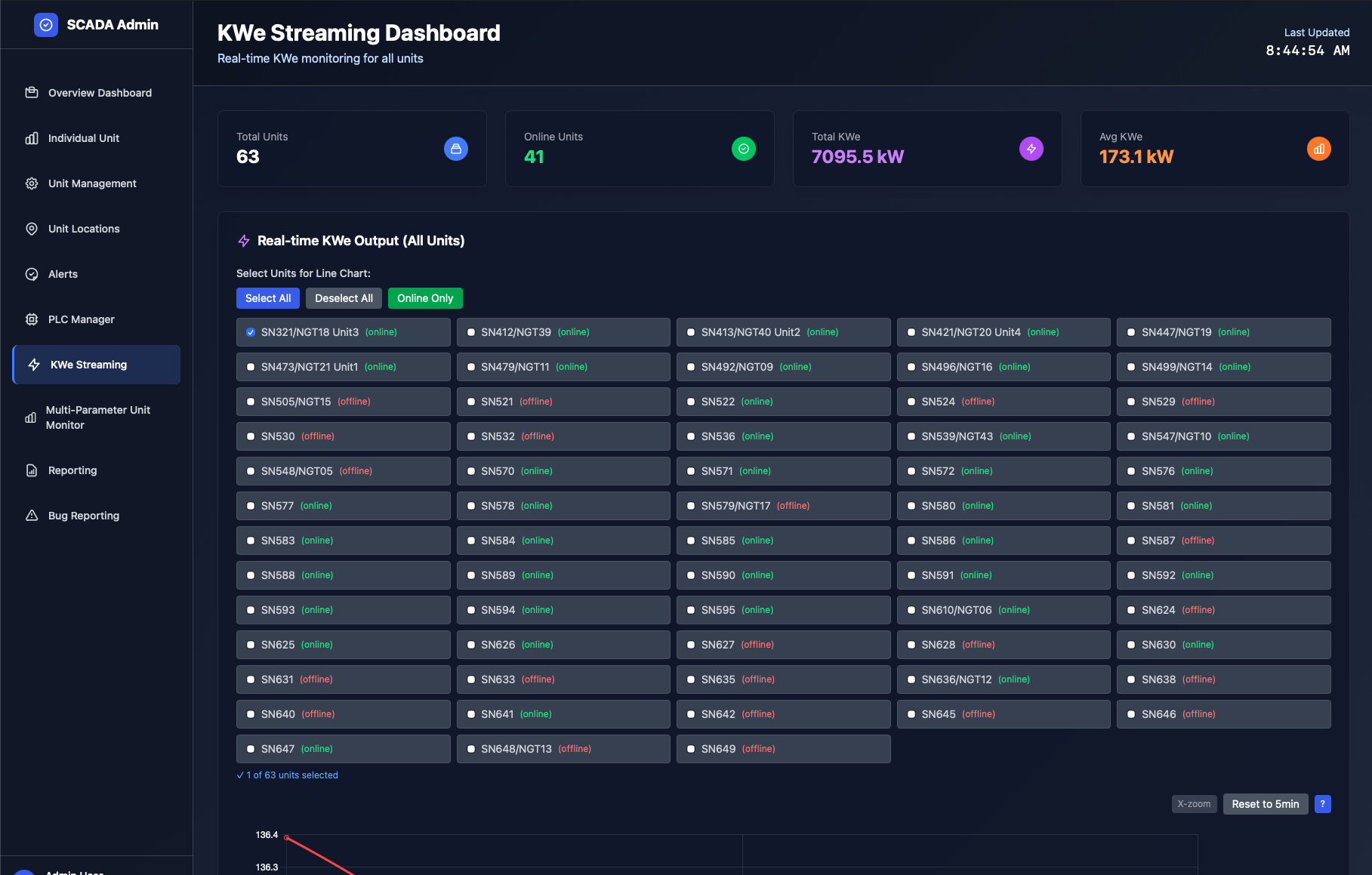Click the Reset to 5min button
The image size is (1372, 875).
1266,804
